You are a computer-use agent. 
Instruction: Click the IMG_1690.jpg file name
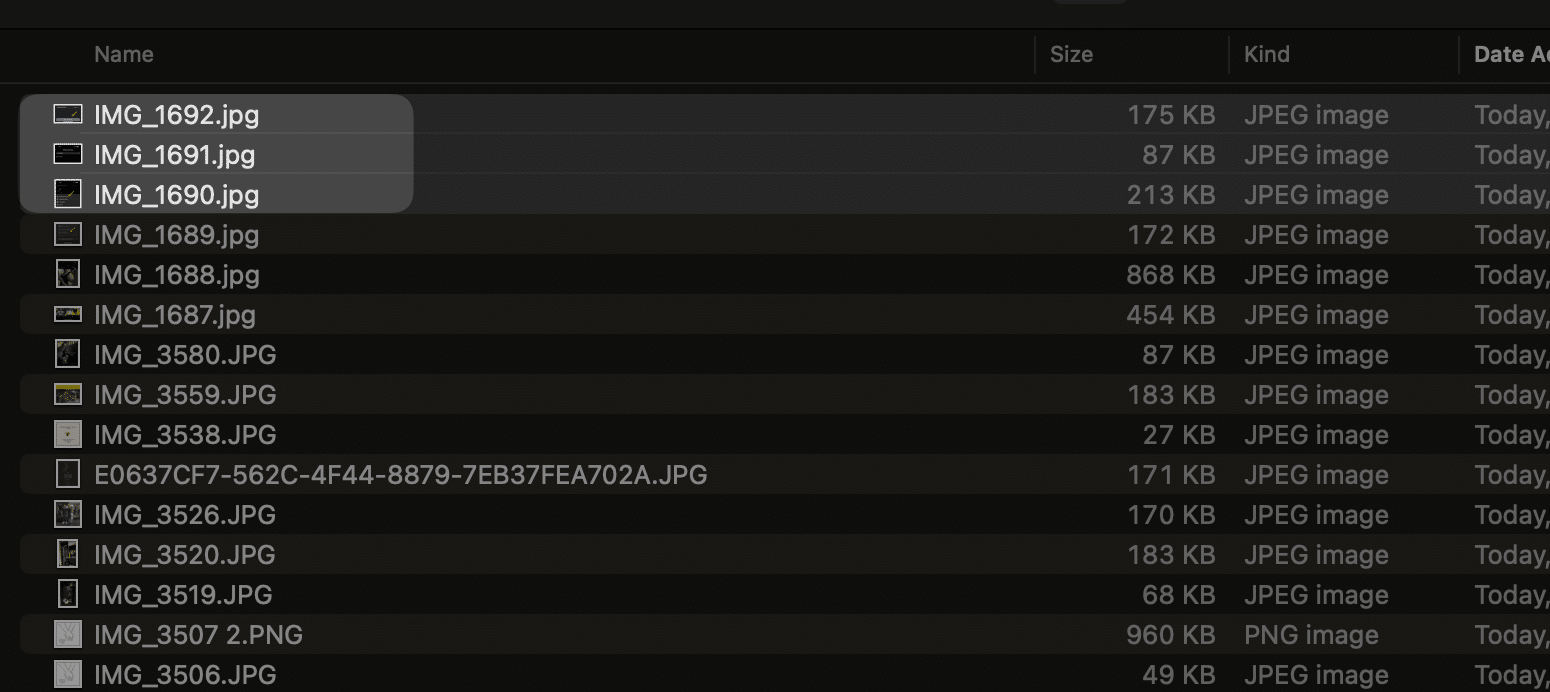point(176,195)
